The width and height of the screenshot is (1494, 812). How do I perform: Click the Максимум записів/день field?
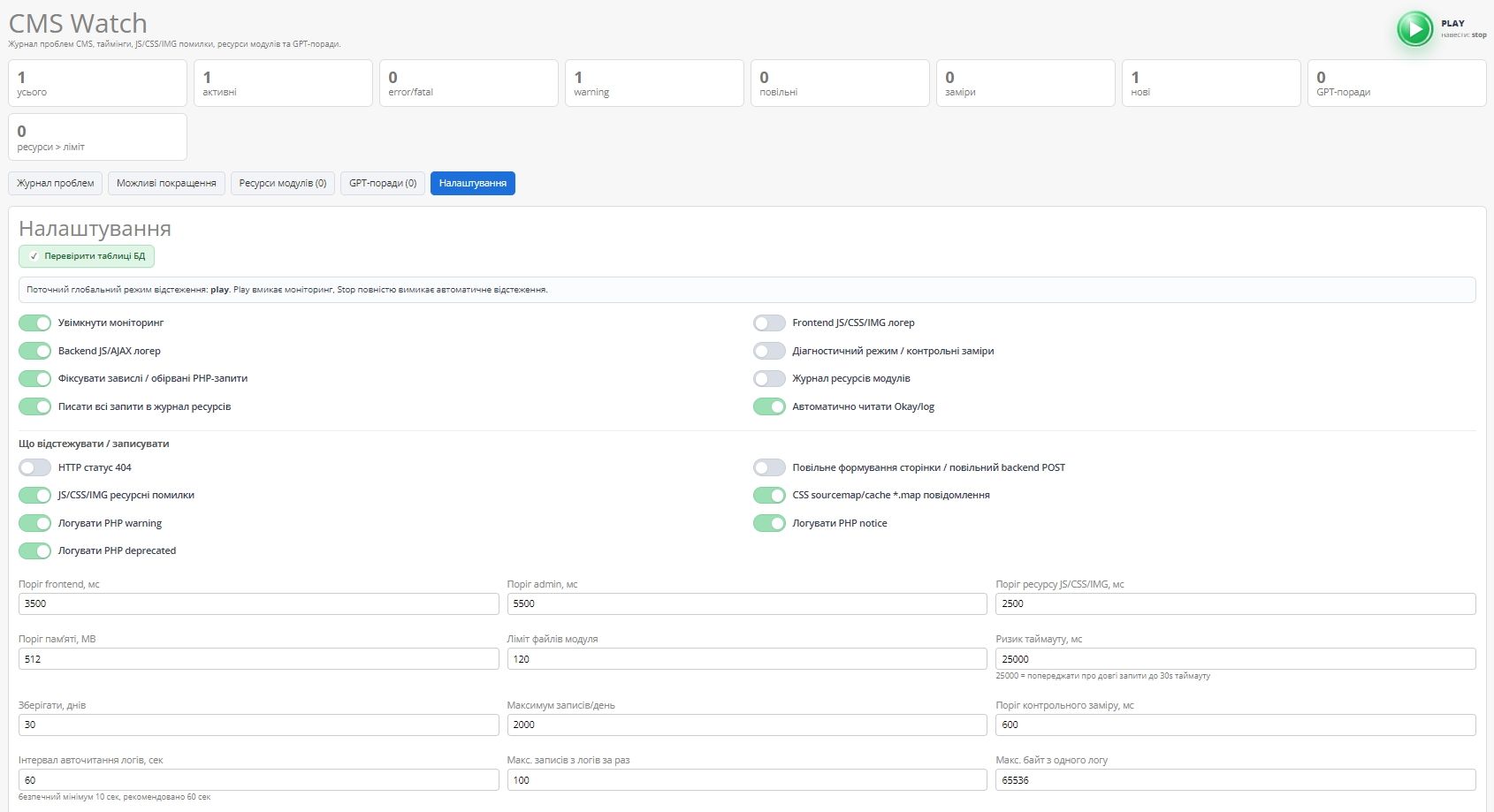(x=747, y=725)
